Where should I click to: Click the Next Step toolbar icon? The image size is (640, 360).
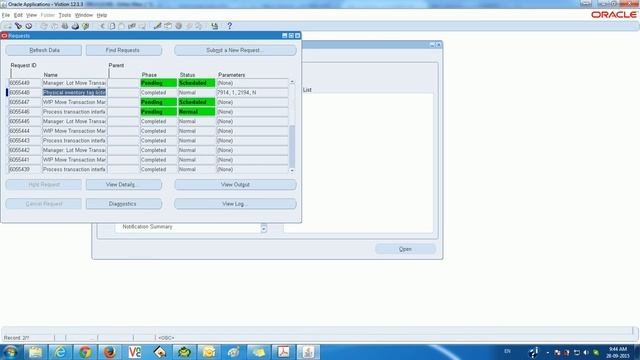tap(54, 26)
